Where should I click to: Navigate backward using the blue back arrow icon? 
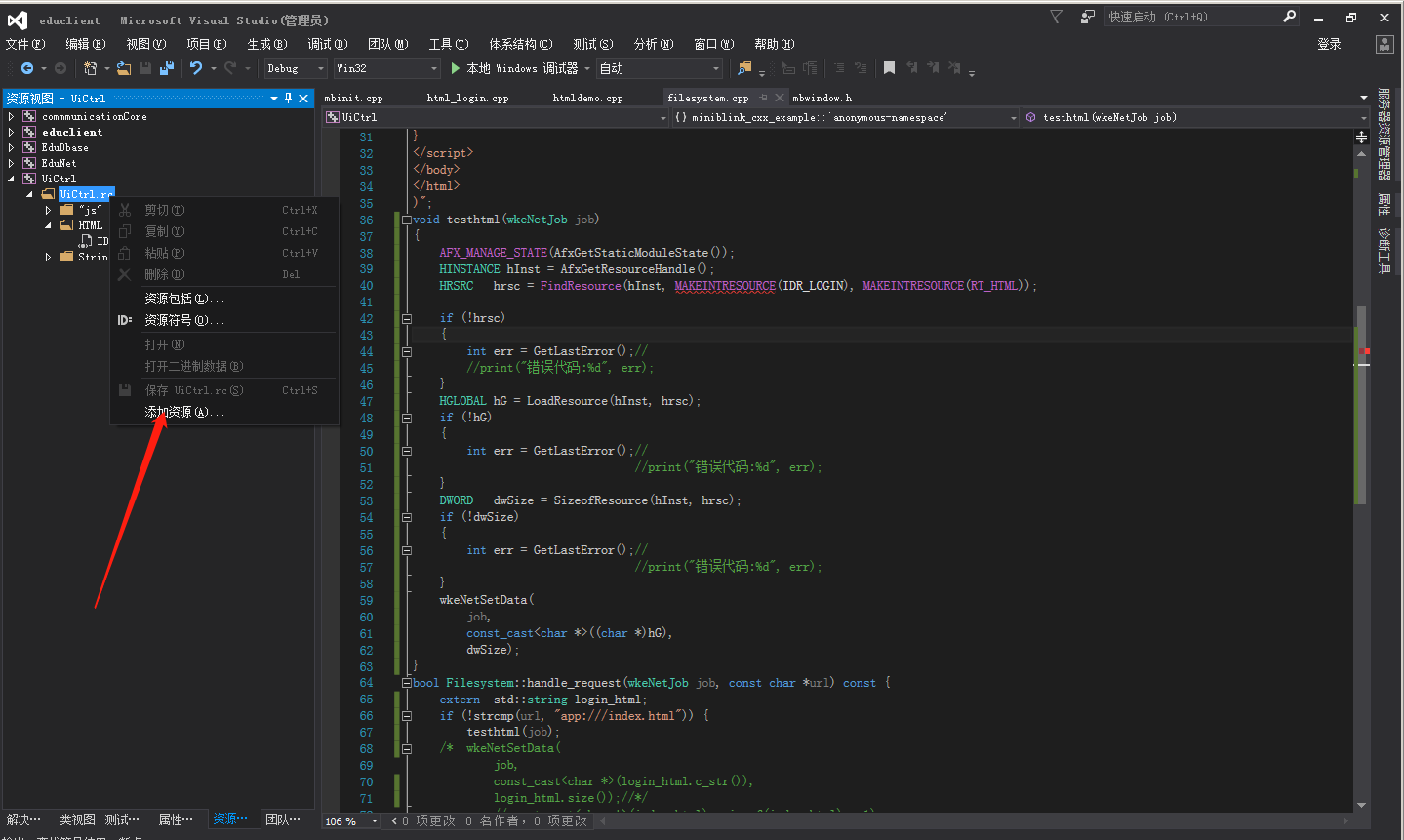[x=26, y=67]
